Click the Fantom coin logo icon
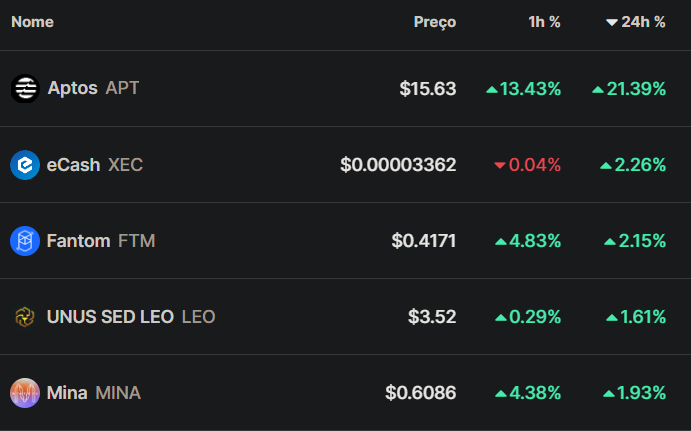This screenshot has height=431, width=691. [25, 241]
